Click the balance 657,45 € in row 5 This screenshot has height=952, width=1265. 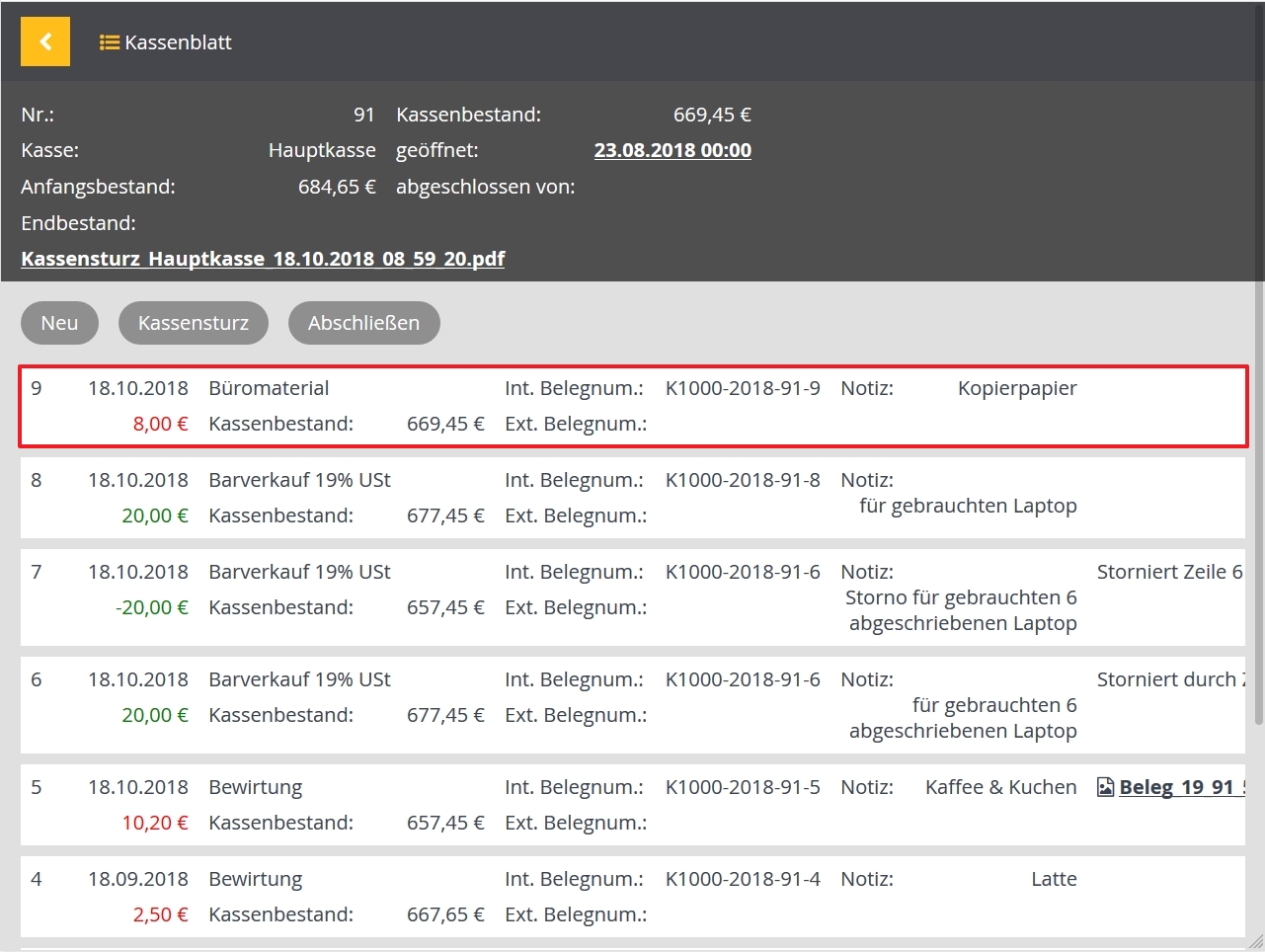[445, 823]
